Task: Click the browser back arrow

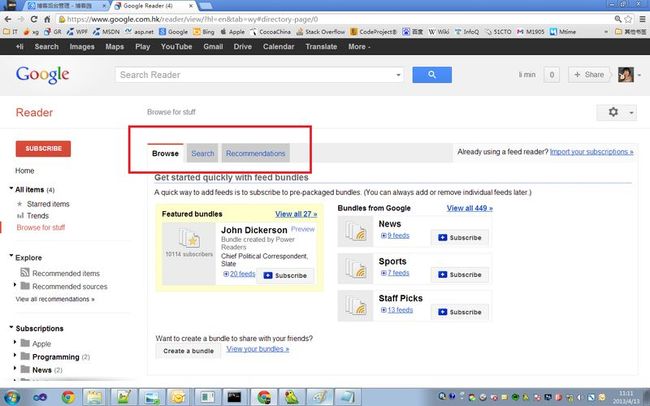Action: coord(8,19)
